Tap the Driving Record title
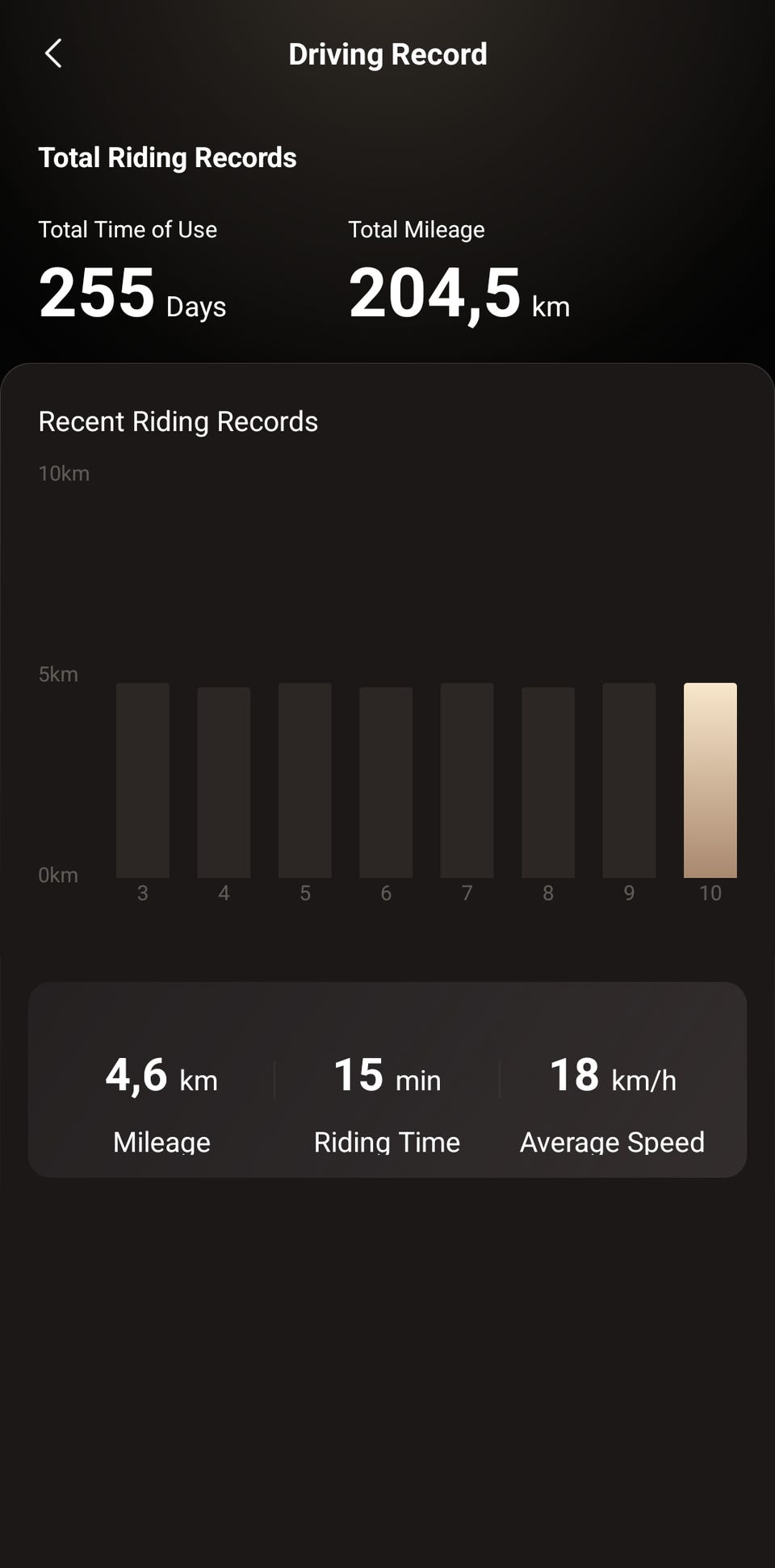This screenshot has width=775, height=1568. click(387, 54)
